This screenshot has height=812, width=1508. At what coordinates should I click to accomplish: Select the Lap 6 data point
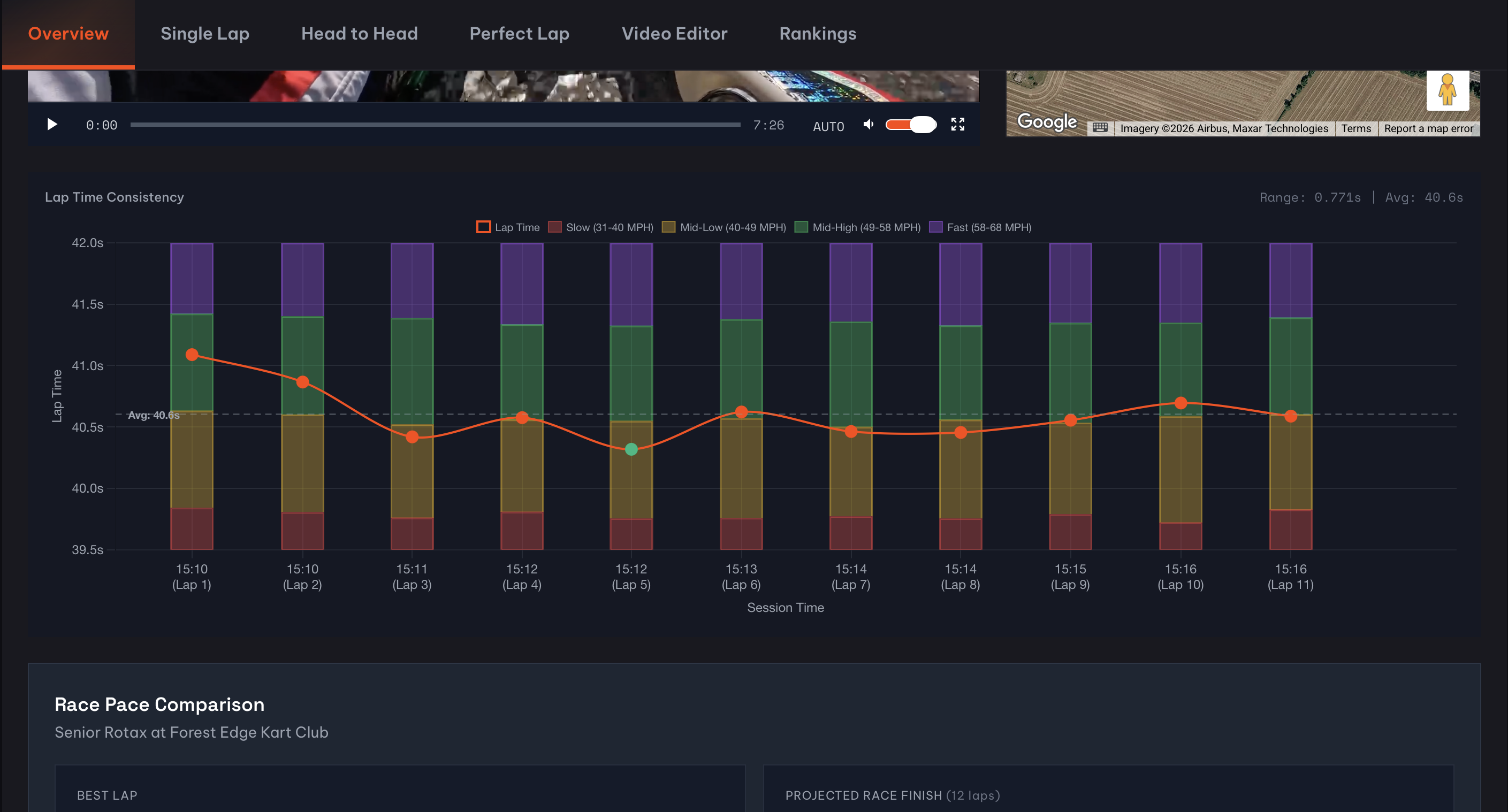click(741, 412)
